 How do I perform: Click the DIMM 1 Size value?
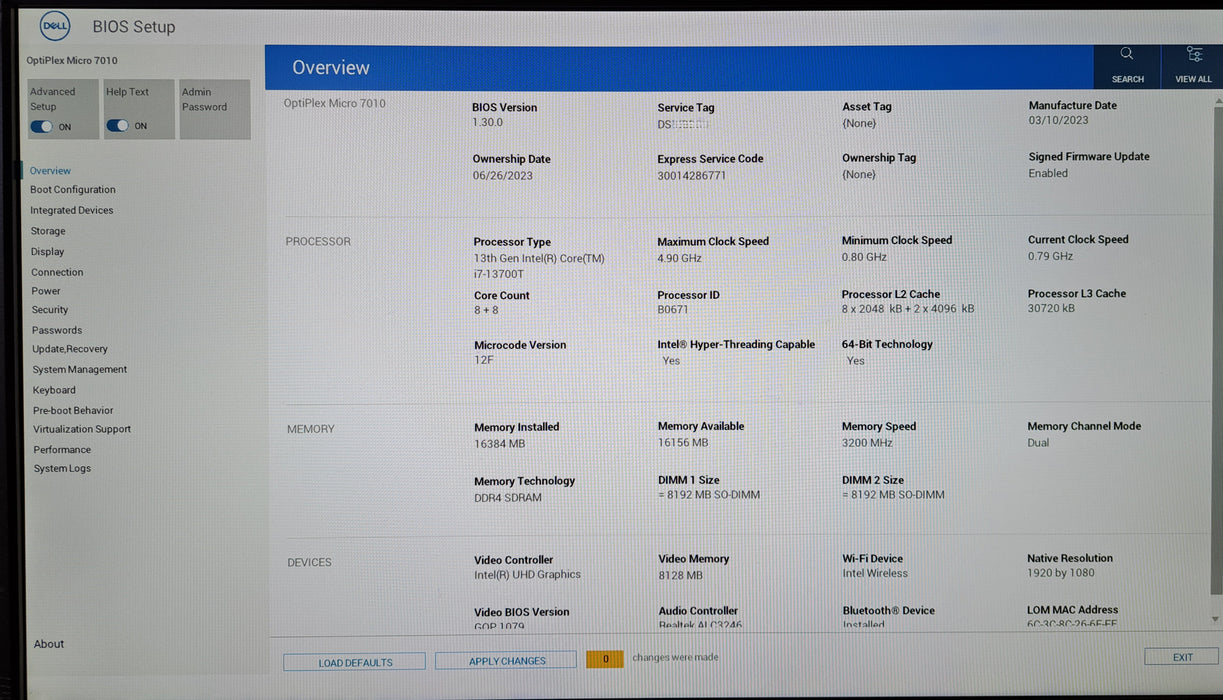[709, 495]
